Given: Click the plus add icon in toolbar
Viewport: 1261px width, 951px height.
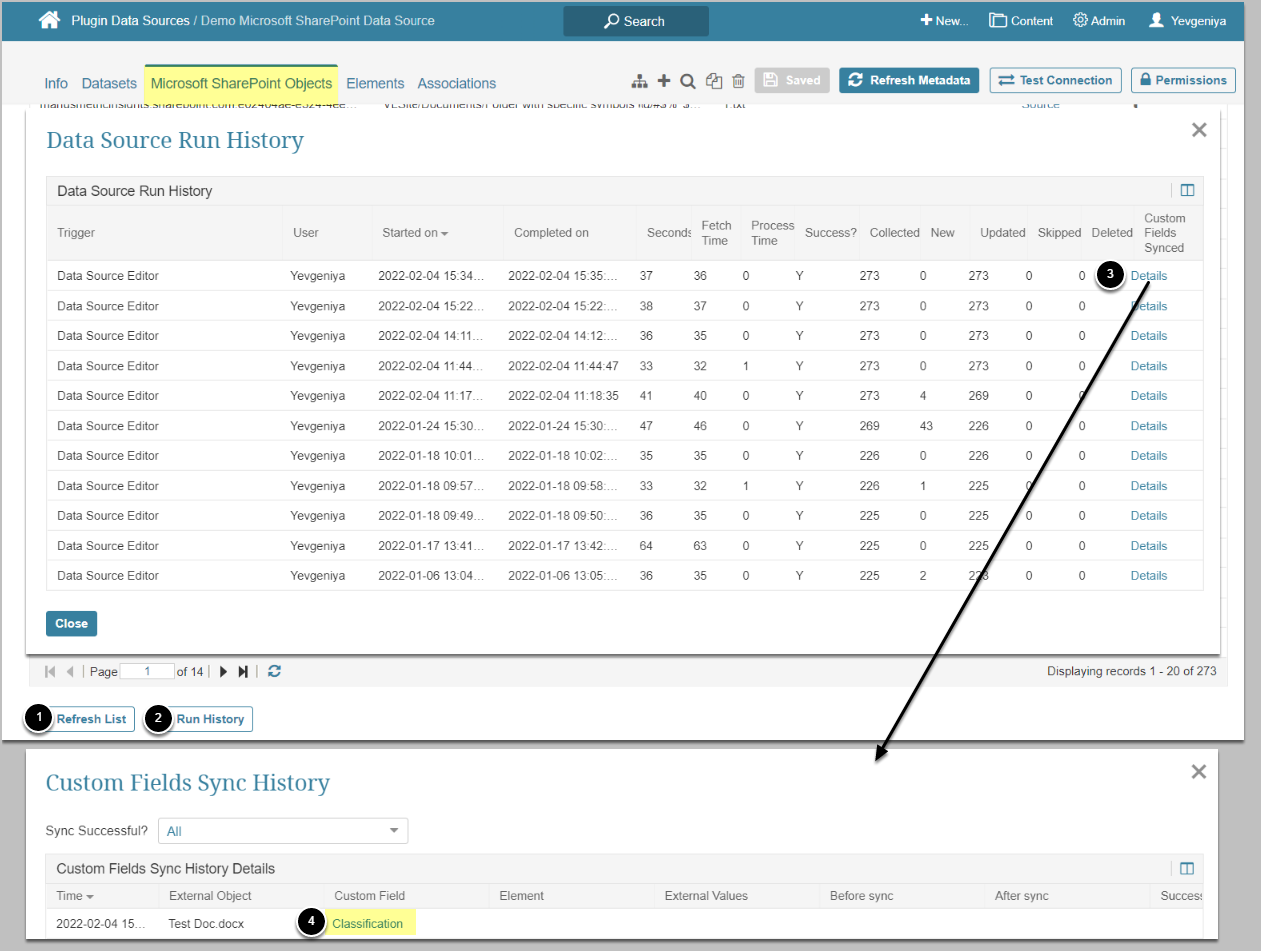Looking at the screenshot, I should (x=663, y=81).
